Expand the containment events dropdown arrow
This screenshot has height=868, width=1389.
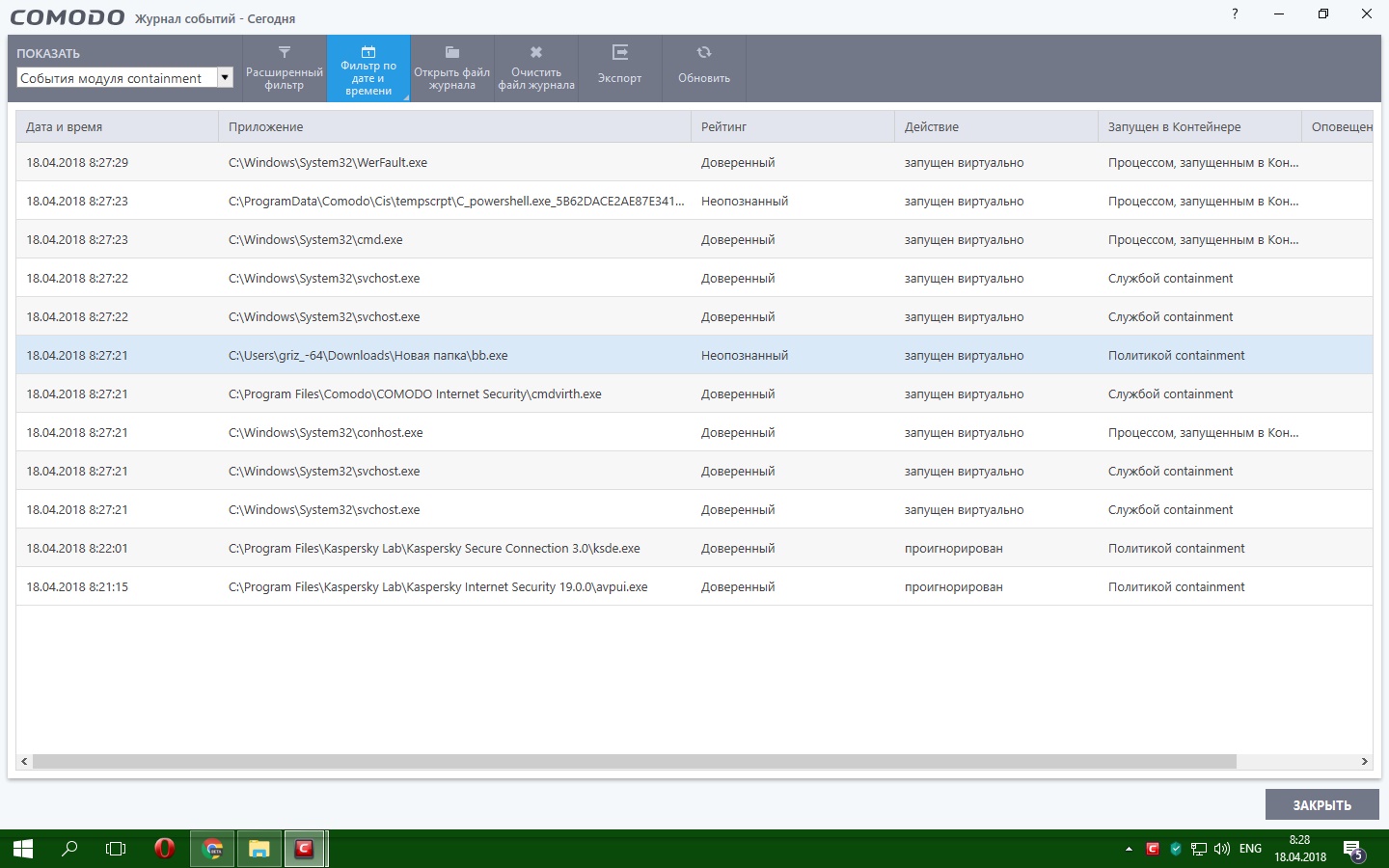pos(225,78)
